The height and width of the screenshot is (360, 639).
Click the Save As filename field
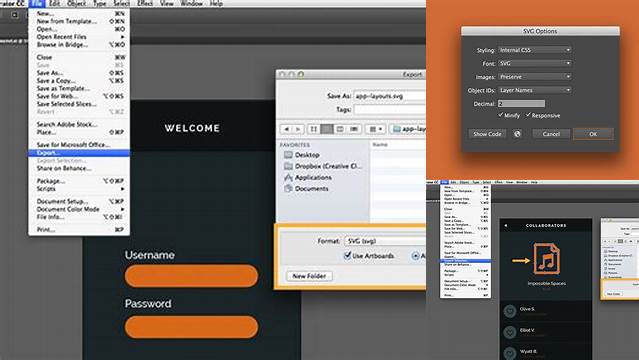tap(390, 96)
